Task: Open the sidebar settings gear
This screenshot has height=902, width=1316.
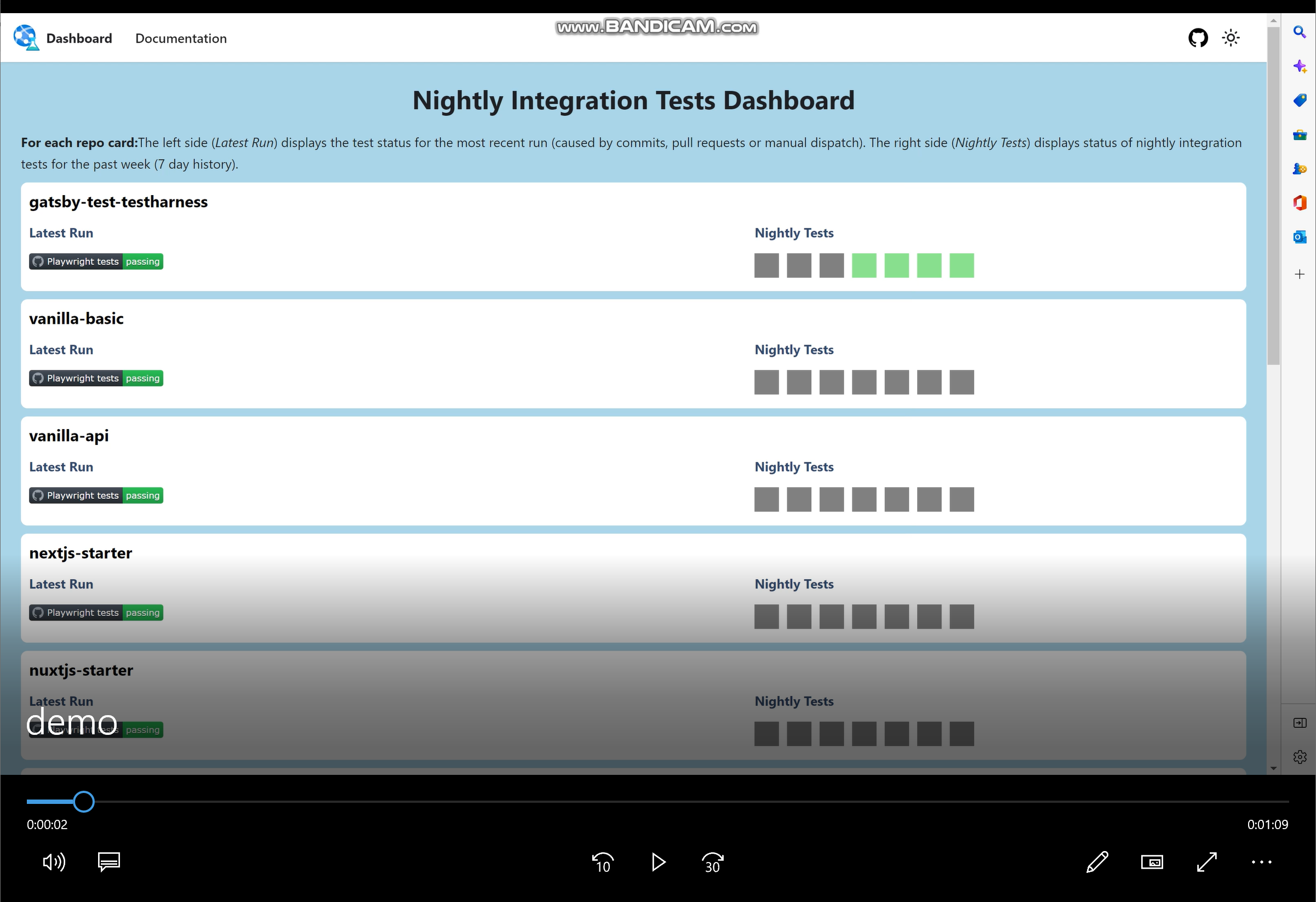Action: [1300, 756]
